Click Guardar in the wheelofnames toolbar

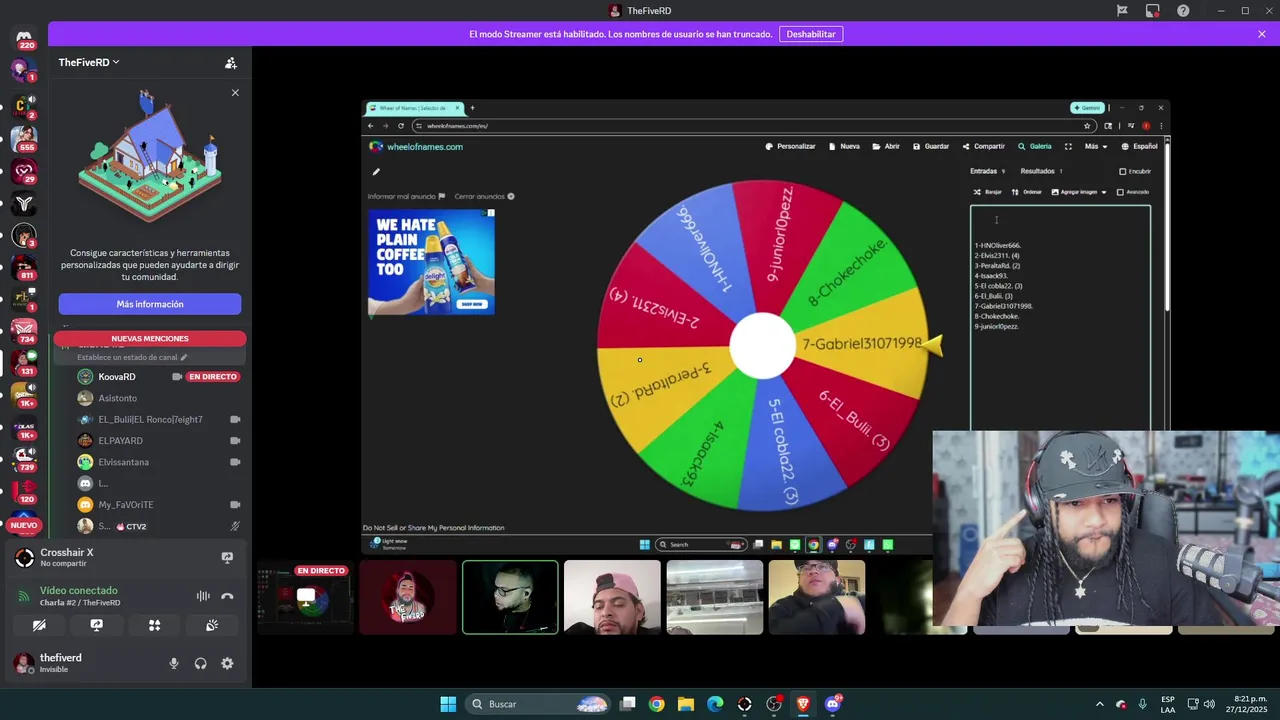[930, 146]
